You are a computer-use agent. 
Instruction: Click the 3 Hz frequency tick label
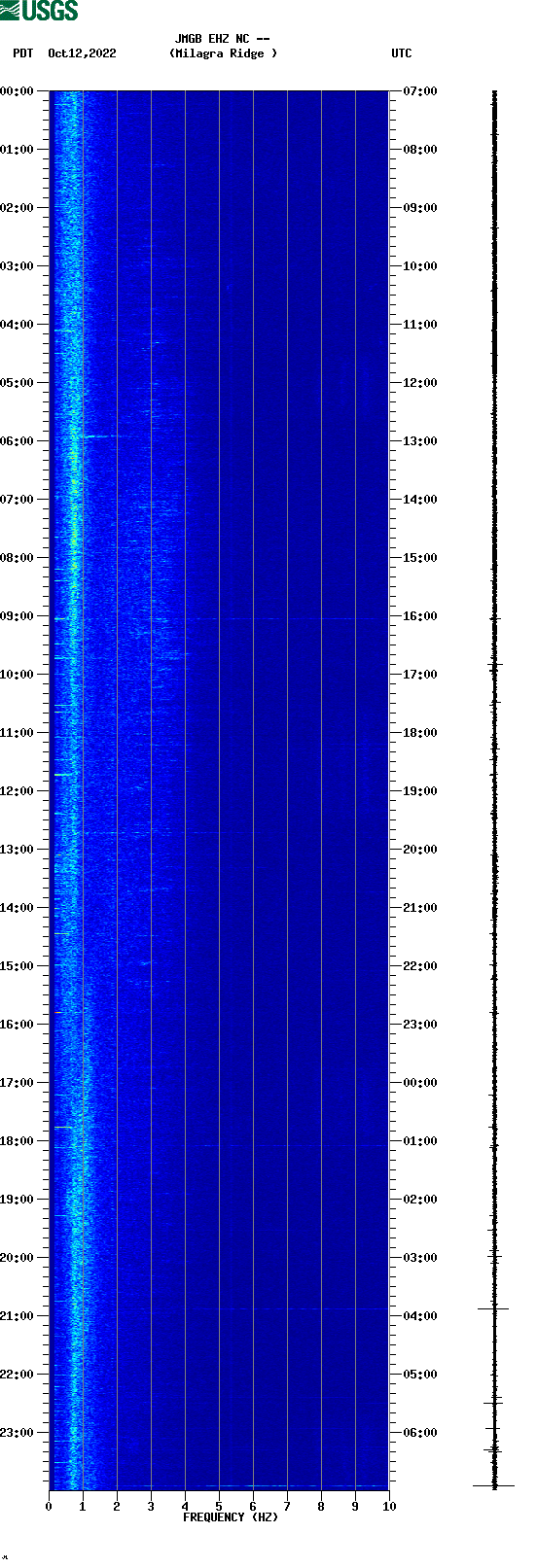[151, 1507]
